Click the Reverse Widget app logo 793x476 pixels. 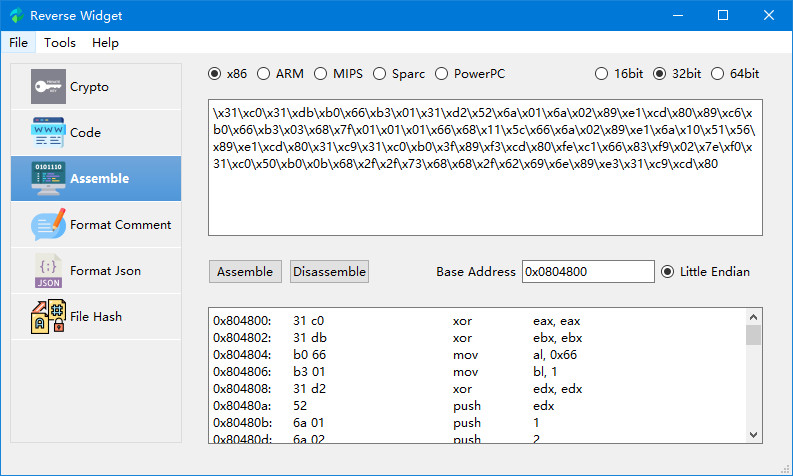[17, 15]
